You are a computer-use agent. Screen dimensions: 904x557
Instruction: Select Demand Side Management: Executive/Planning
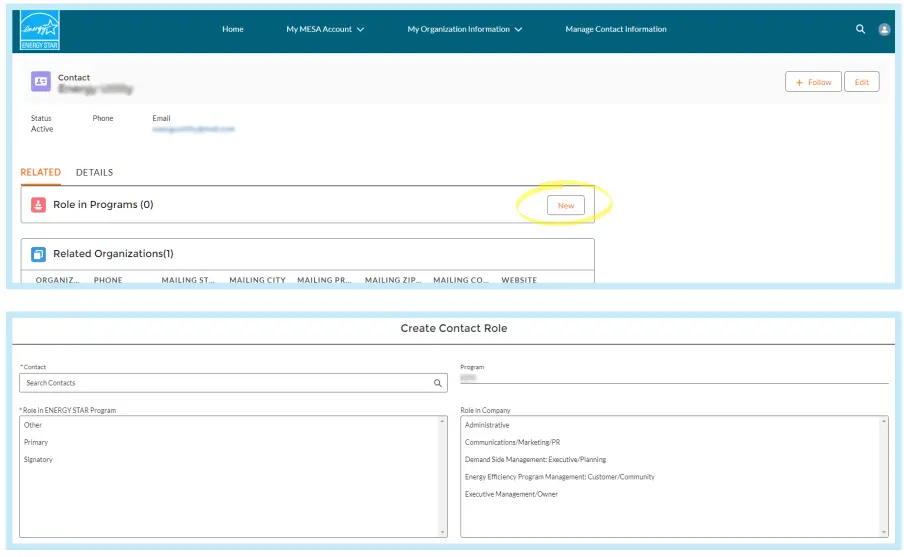coord(536,460)
